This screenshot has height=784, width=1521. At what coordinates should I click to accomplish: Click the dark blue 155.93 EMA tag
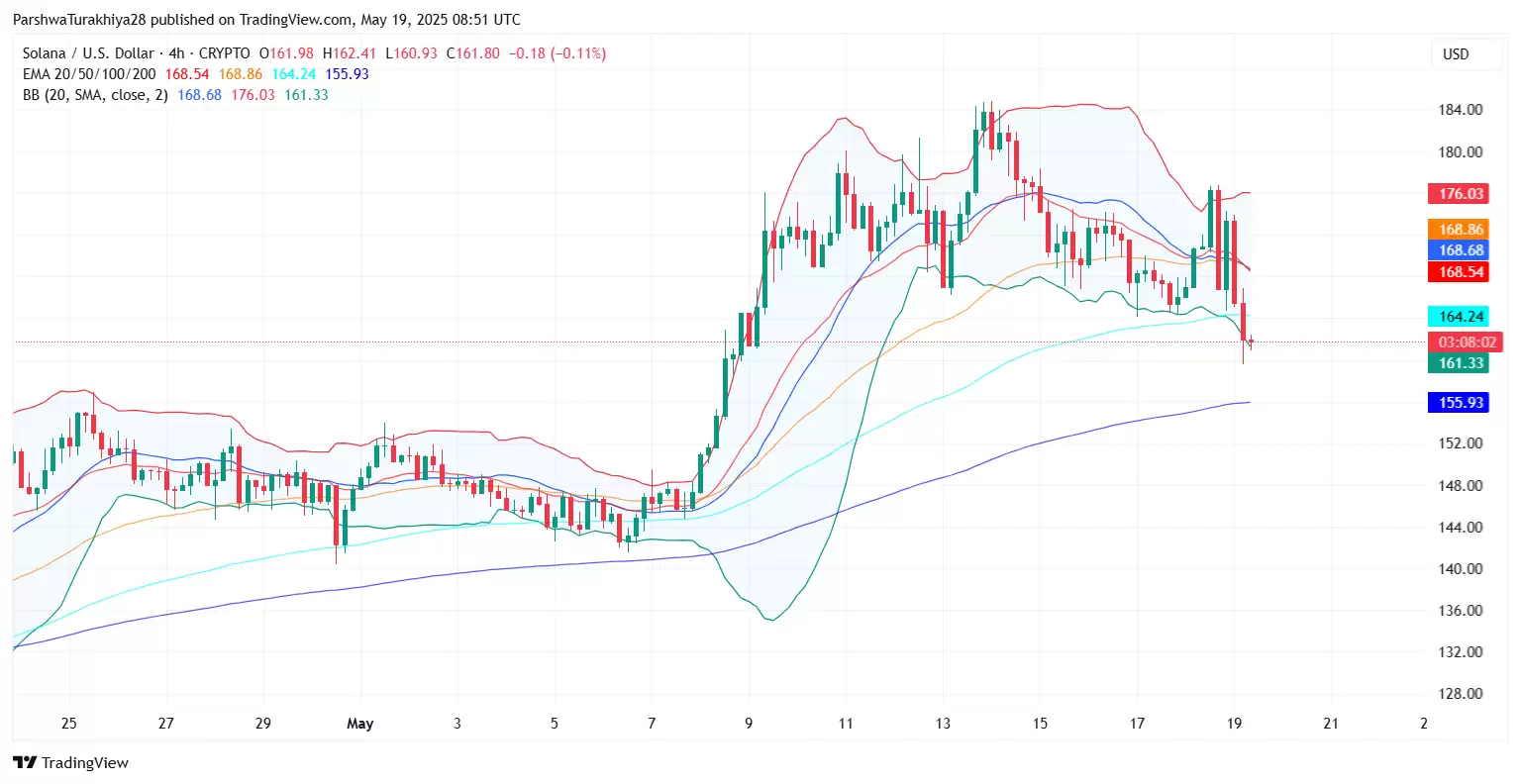pos(1461,403)
